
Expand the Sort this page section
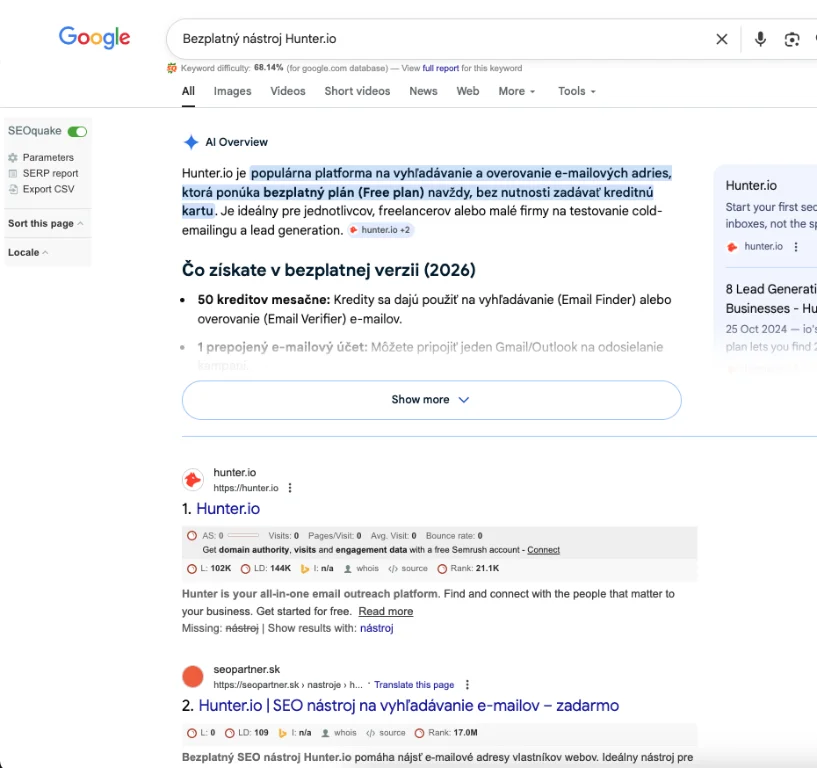coord(45,223)
